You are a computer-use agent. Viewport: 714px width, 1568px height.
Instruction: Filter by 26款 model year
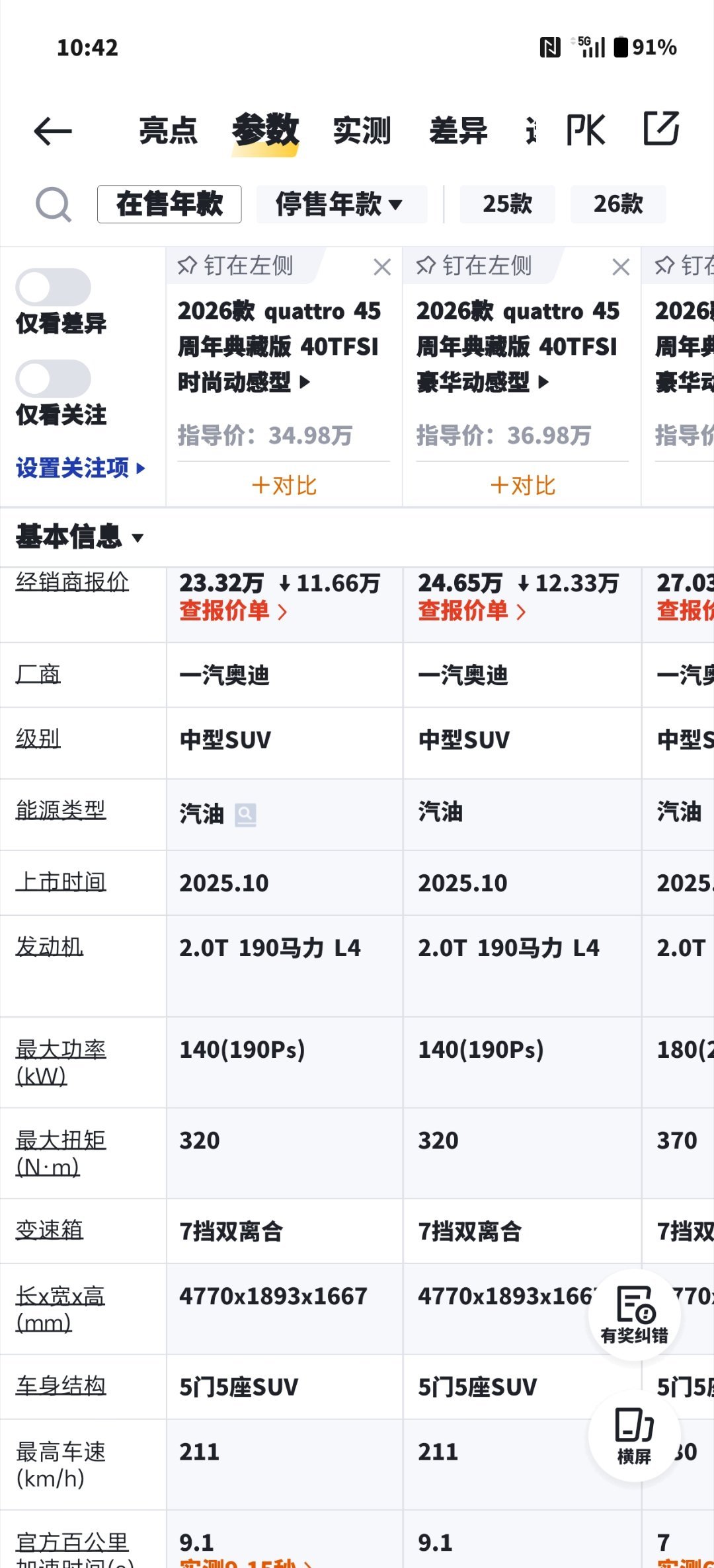point(618,204)
